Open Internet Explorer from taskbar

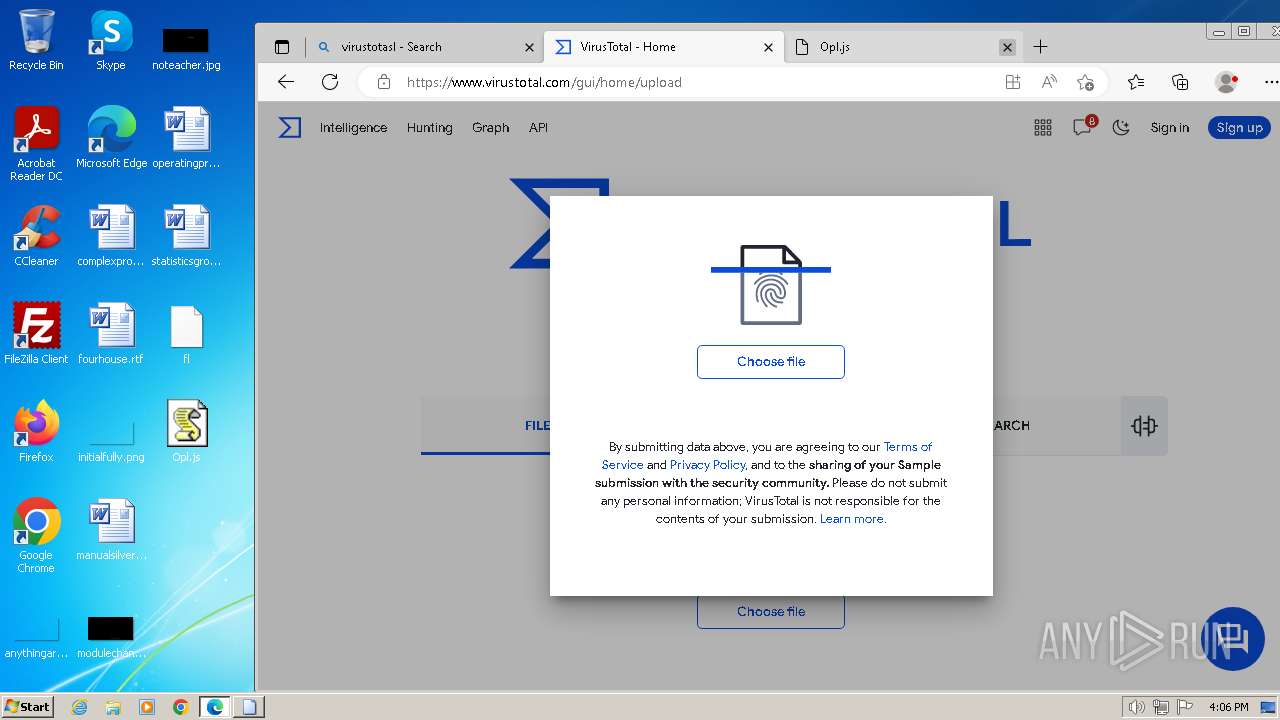point(80,707)
